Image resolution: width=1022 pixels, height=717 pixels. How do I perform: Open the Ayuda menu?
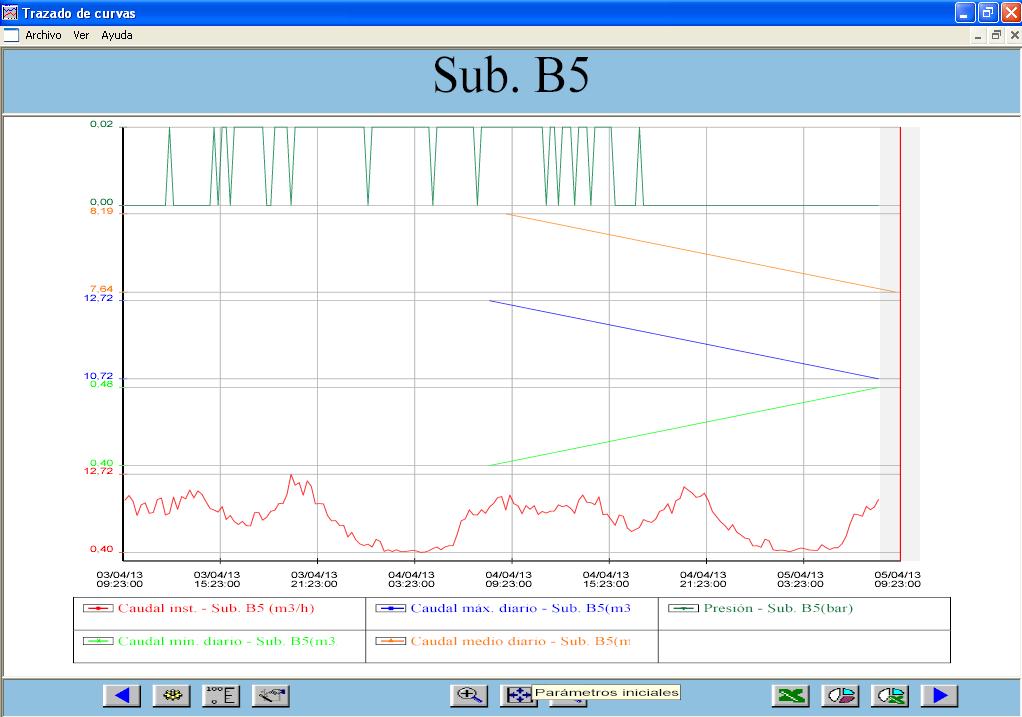117,35
